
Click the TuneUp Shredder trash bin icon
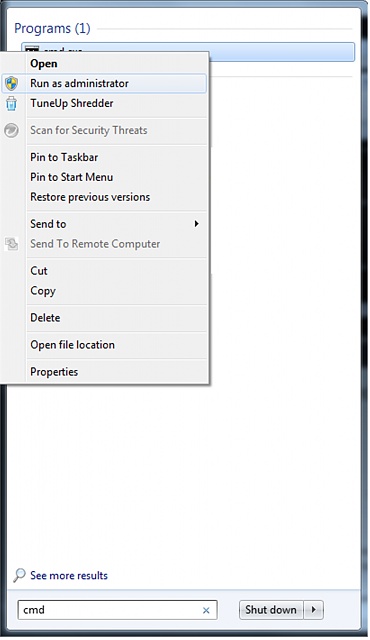tap(11, 104)
